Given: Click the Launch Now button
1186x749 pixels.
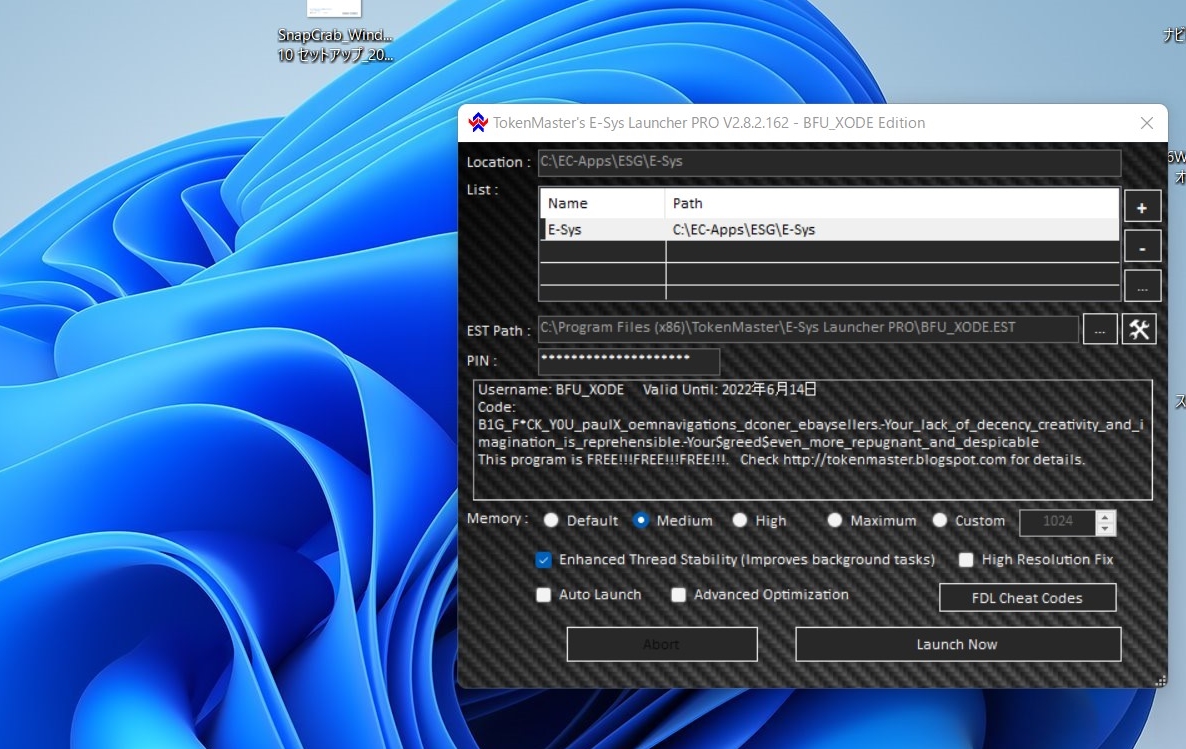Looking at the screenshot, I should 958,644.
